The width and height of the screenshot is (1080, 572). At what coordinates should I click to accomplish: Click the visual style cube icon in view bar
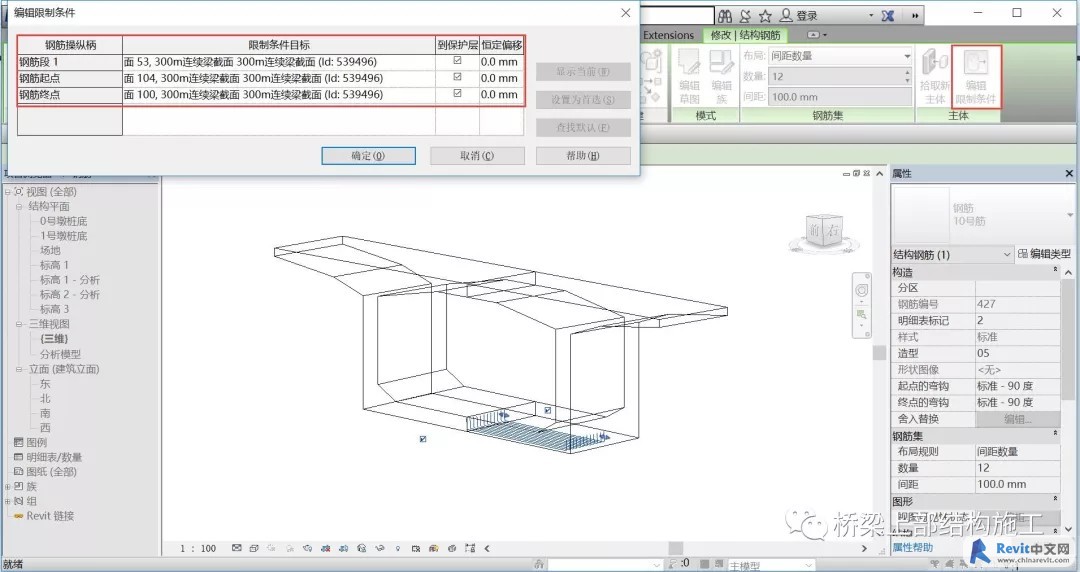coord(253,549)
